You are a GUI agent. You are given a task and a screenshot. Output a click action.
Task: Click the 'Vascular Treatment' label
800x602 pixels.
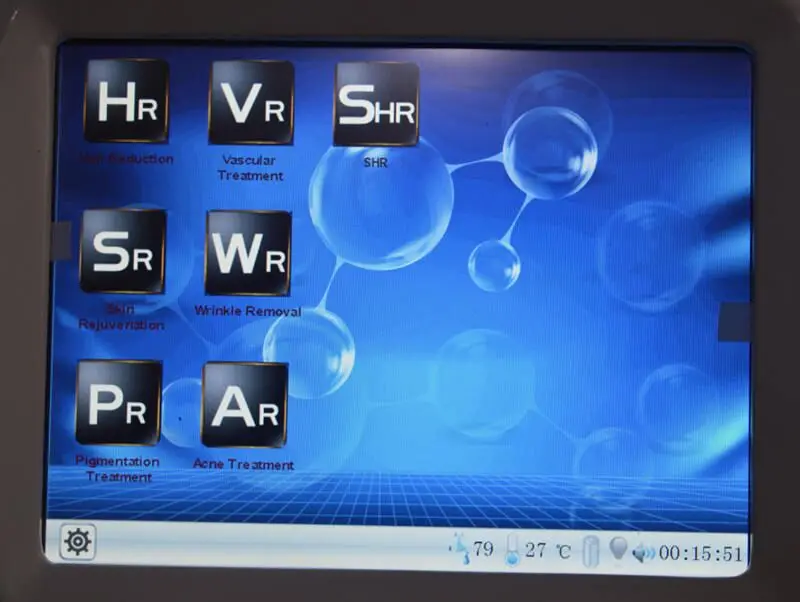pos(250,168)
